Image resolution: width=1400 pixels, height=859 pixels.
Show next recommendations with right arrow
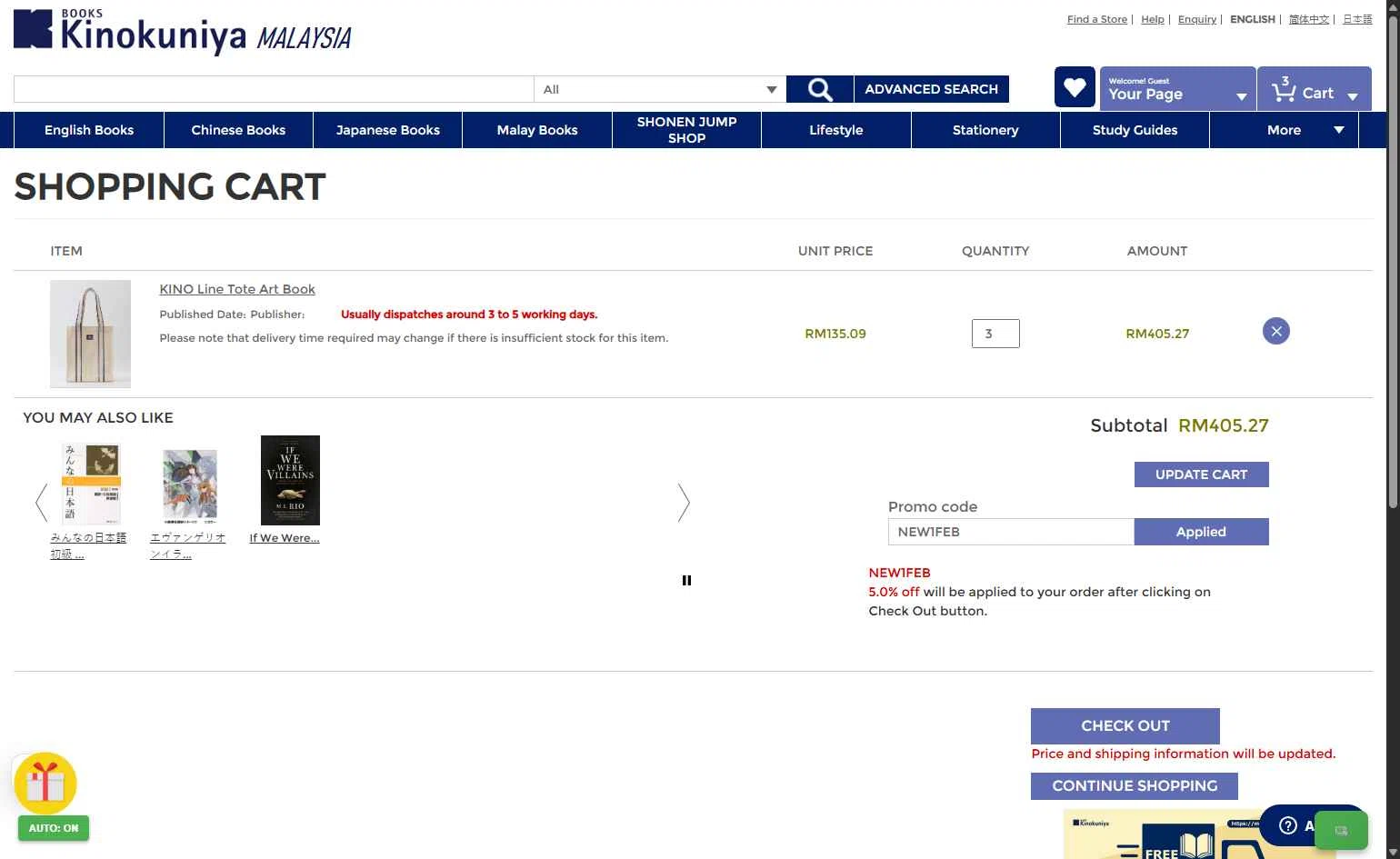[684, 503]
